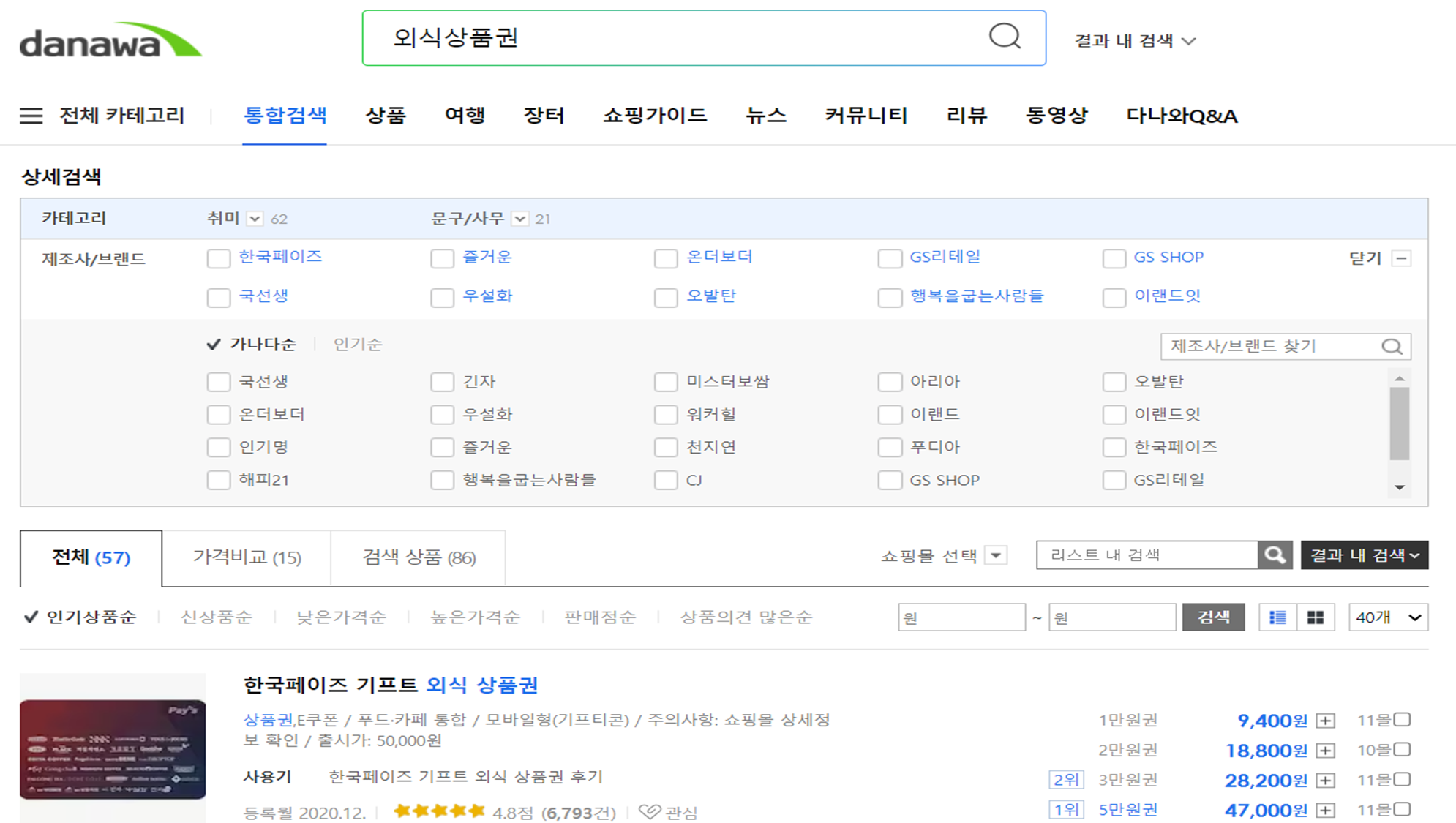Click the heart 관심 icon

pos(649,812)
